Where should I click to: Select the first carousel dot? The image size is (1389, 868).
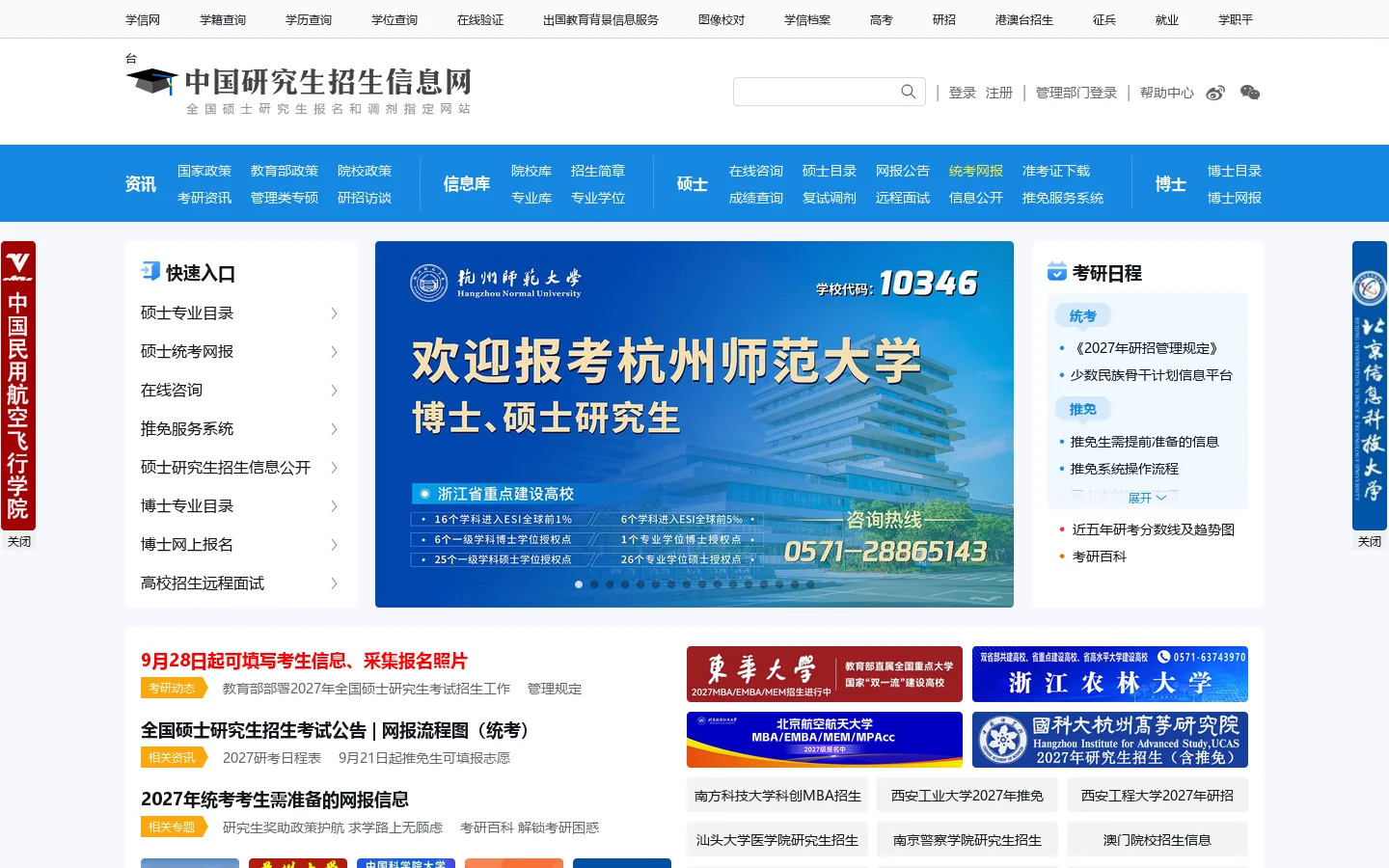click(x=579, y=584)
